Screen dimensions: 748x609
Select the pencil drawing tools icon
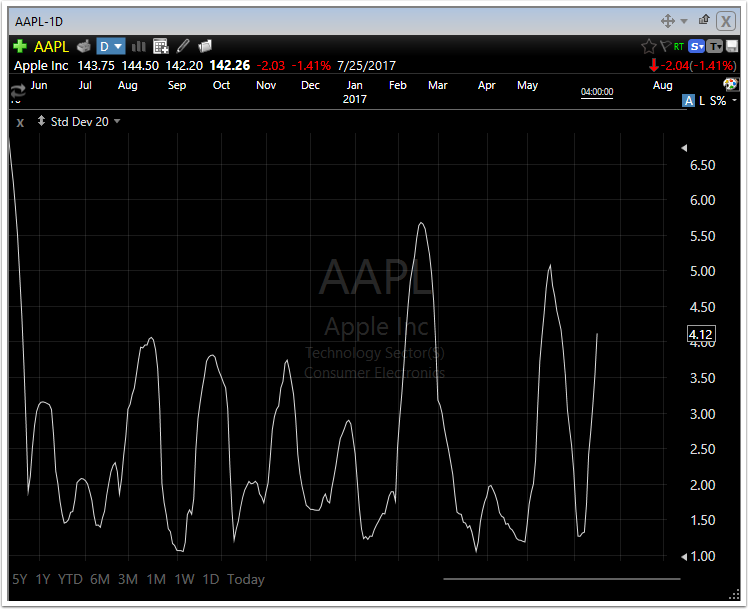(183, 46)
